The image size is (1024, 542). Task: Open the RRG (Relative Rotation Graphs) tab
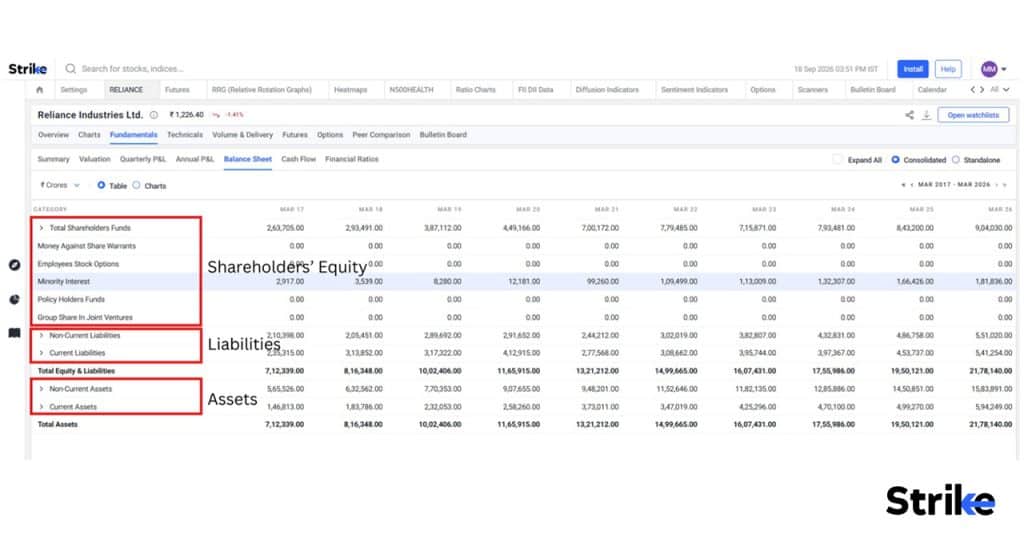tap(261, 89)
